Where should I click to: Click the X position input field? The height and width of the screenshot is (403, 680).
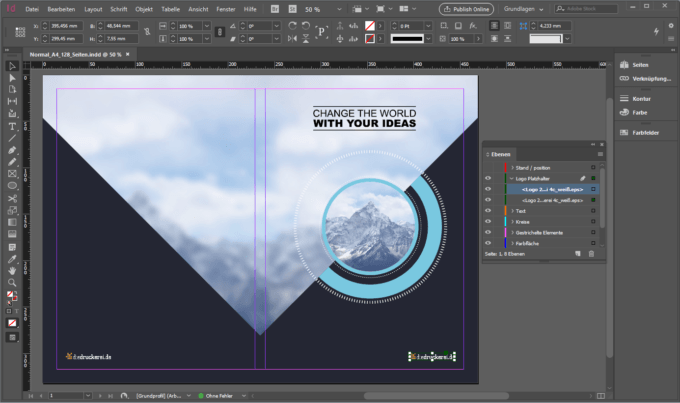(66, 26)
